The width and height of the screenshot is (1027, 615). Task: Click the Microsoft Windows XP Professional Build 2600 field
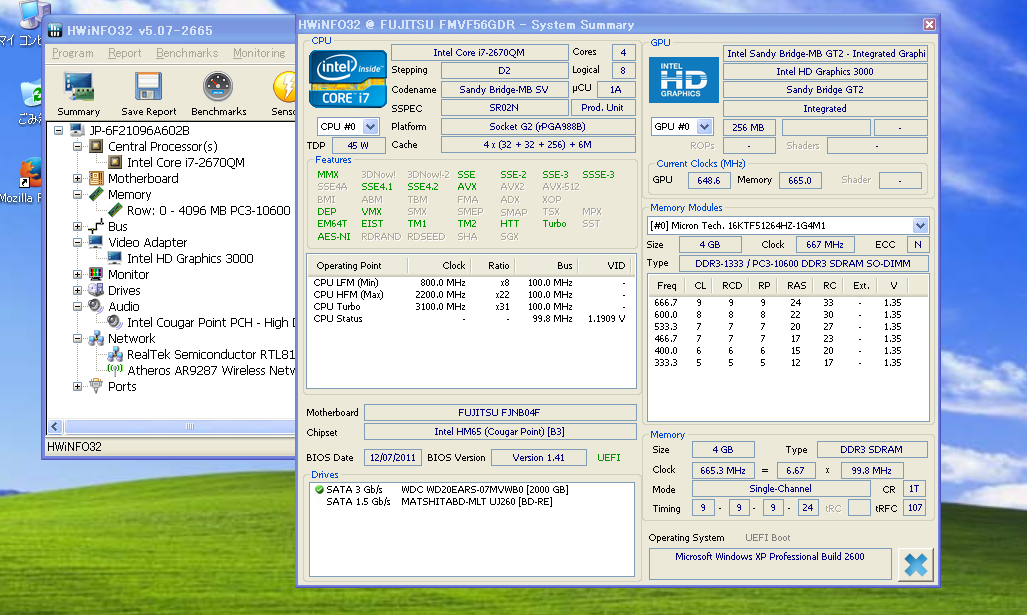point(770,563)
